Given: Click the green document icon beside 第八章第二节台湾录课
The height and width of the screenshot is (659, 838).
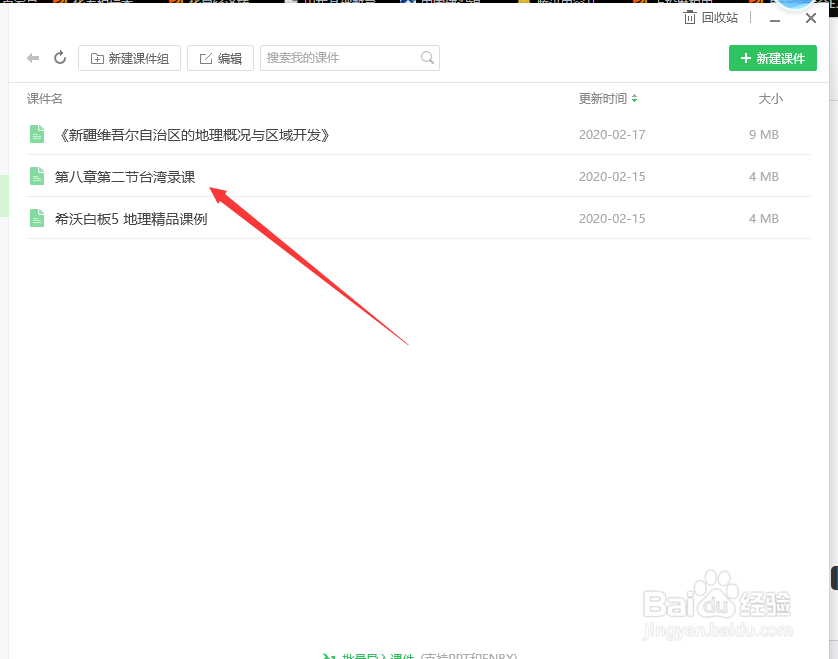Looking at the screenshot, I should coord(37,176).
